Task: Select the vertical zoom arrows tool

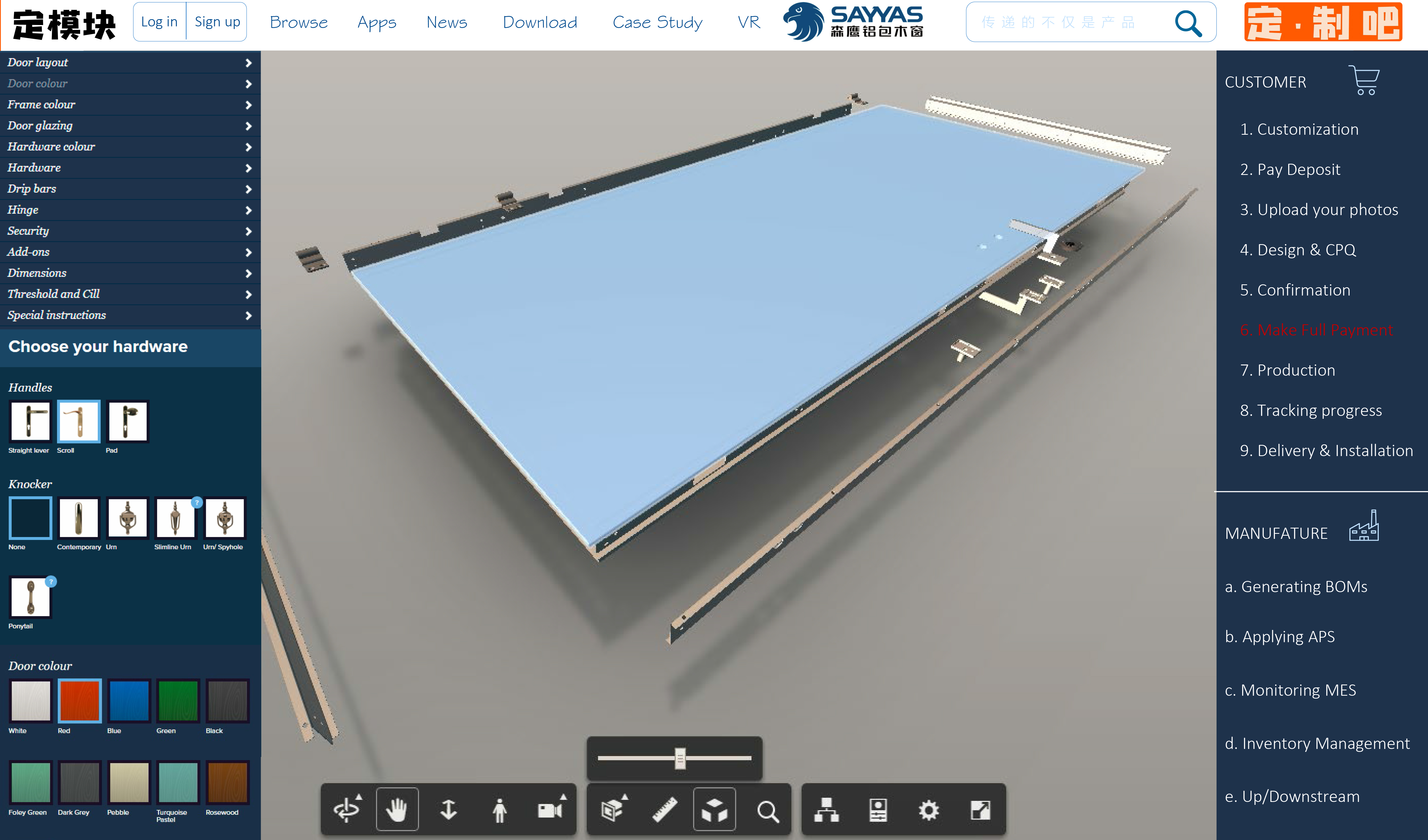Action: 448,809
